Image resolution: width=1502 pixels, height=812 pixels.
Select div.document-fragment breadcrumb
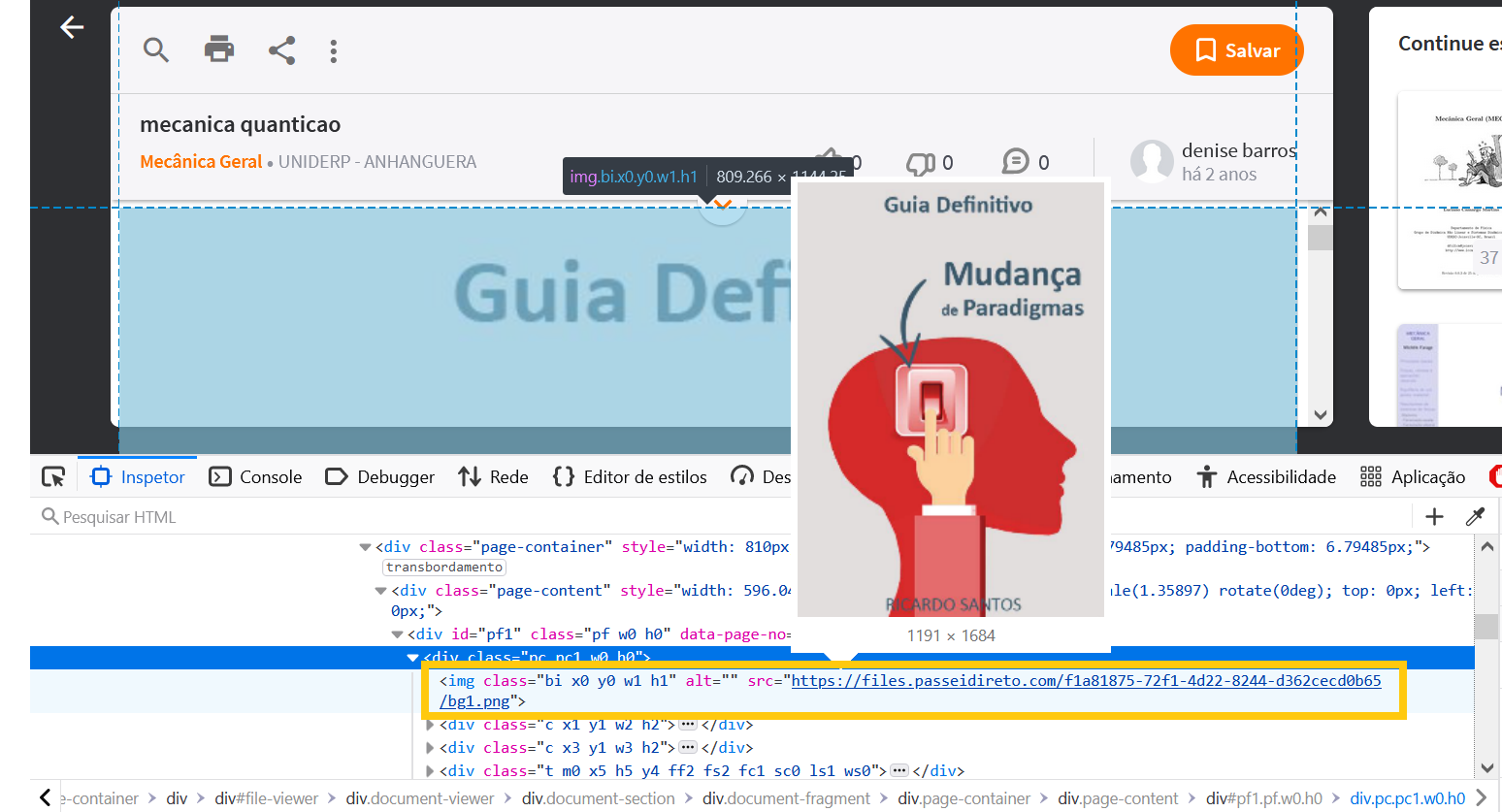(786, 798)
